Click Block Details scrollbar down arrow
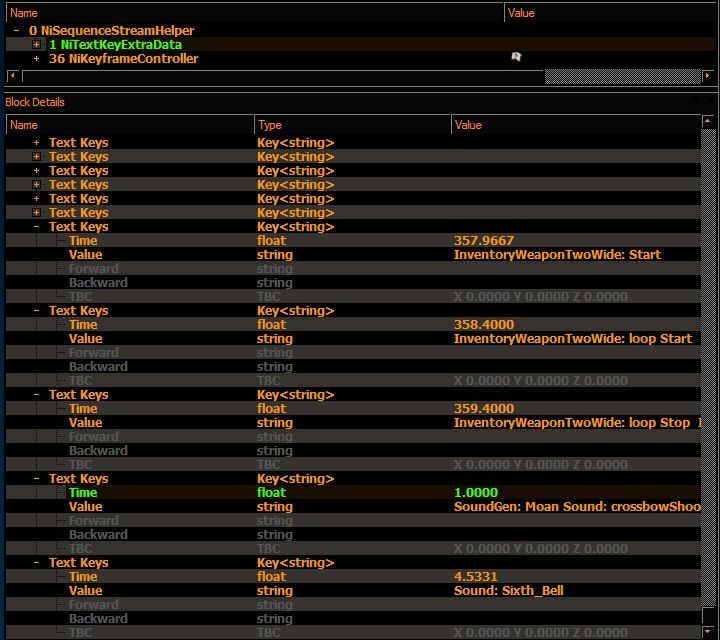 [x=708, y=632]
